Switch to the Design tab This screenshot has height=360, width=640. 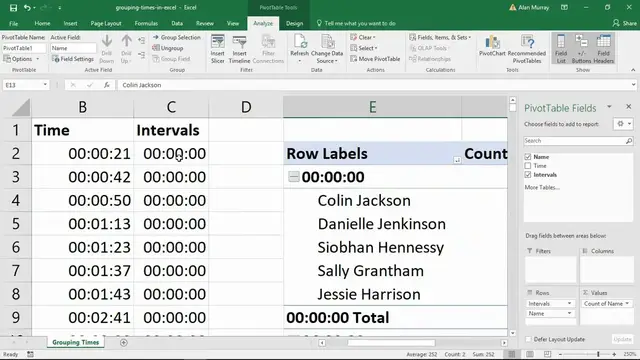tap(294, 23)
